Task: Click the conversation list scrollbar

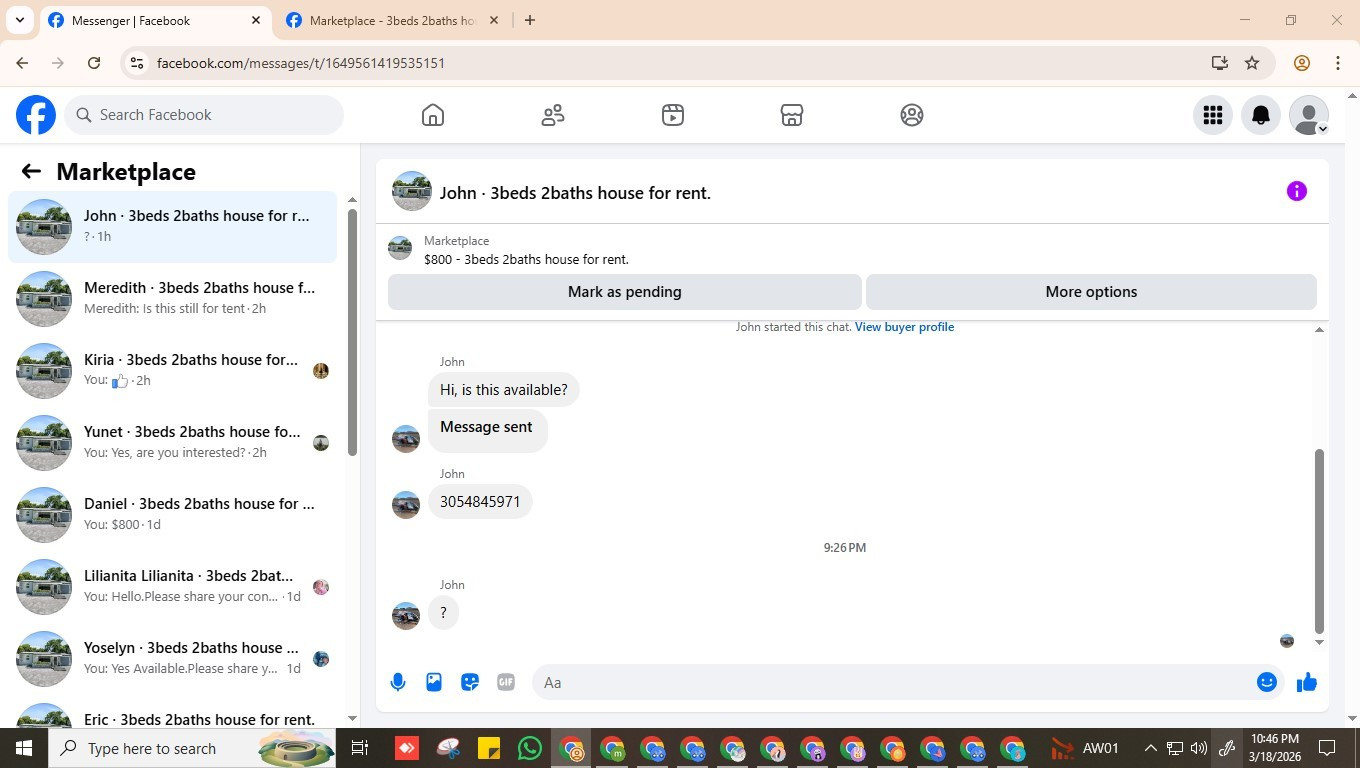Action: pyautogui.click(x=352, y=332)
